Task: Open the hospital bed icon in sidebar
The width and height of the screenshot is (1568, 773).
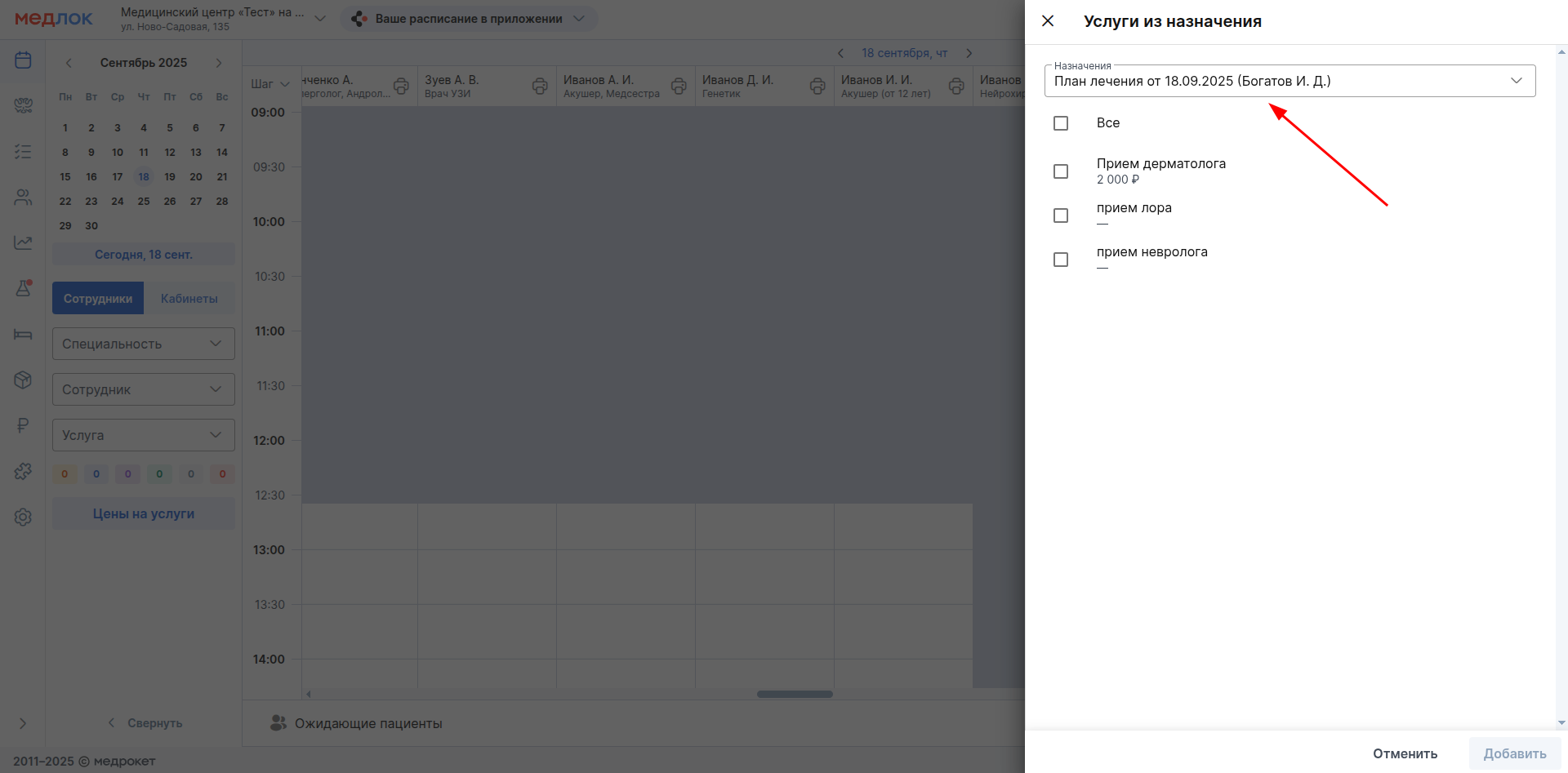Action: pos(23,334)
